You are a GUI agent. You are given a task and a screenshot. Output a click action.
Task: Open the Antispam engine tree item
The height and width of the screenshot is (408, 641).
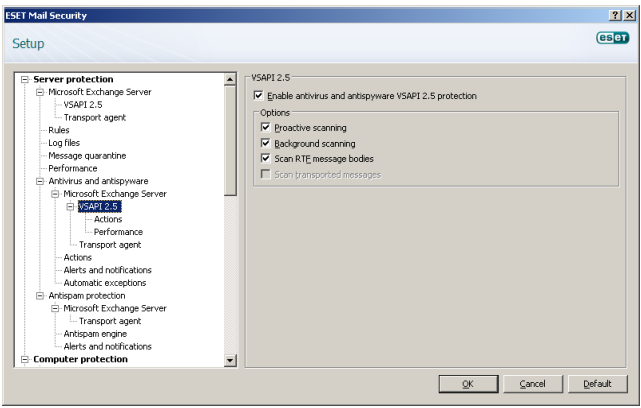pyautogui.click(x=95, y=334)
